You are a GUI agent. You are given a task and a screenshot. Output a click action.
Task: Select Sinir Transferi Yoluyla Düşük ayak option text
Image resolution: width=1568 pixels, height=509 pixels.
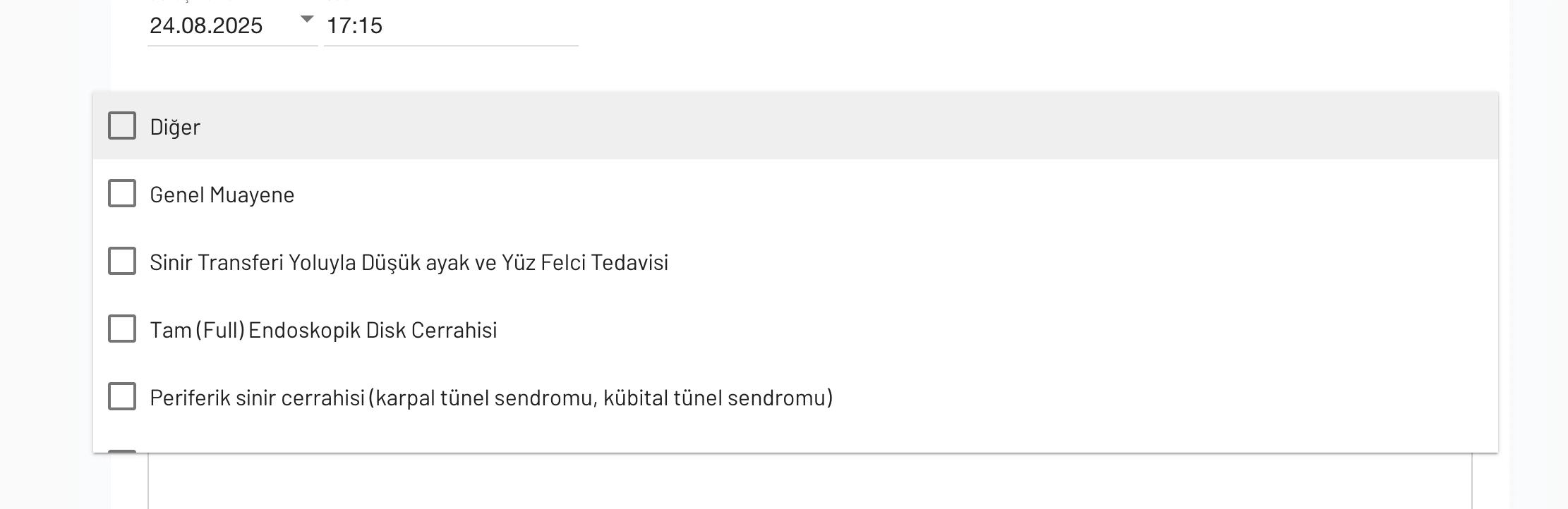click(x=409, y=263)
